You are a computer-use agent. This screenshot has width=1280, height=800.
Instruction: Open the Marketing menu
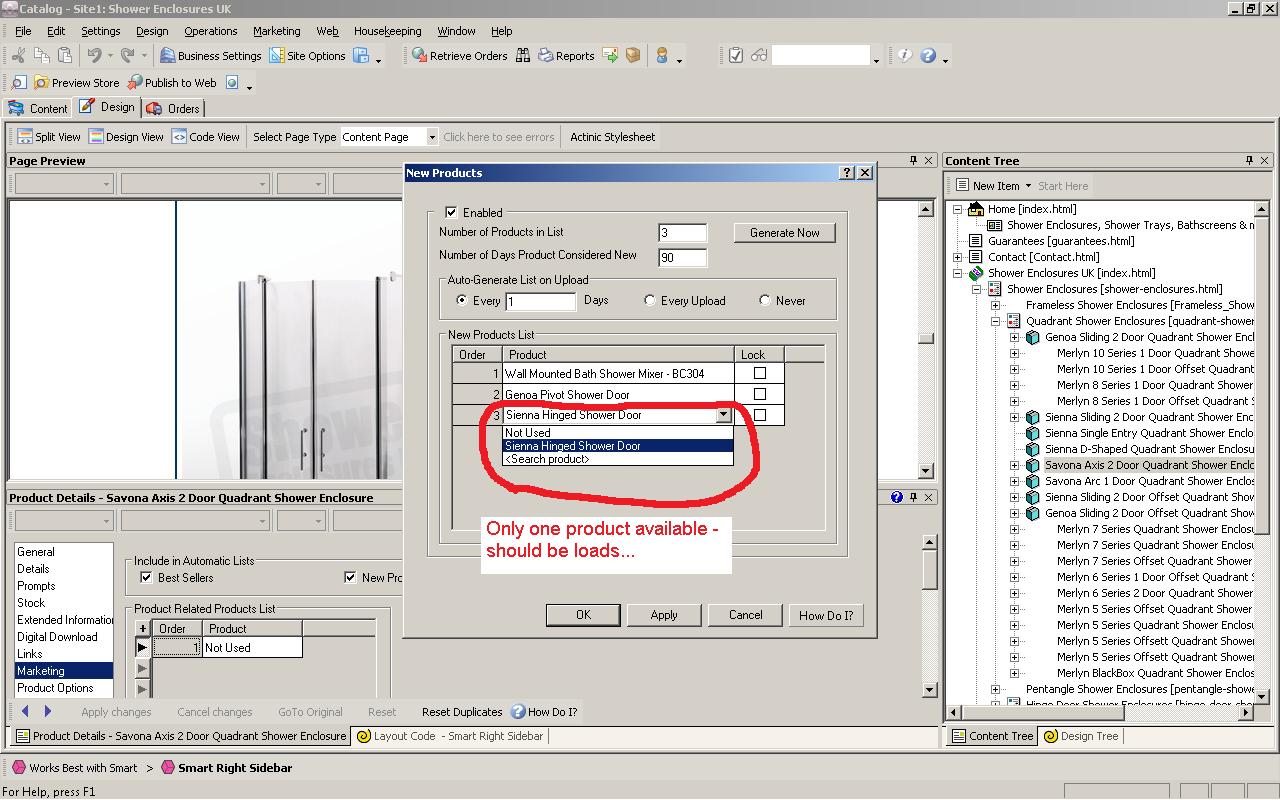coord(276,31)
